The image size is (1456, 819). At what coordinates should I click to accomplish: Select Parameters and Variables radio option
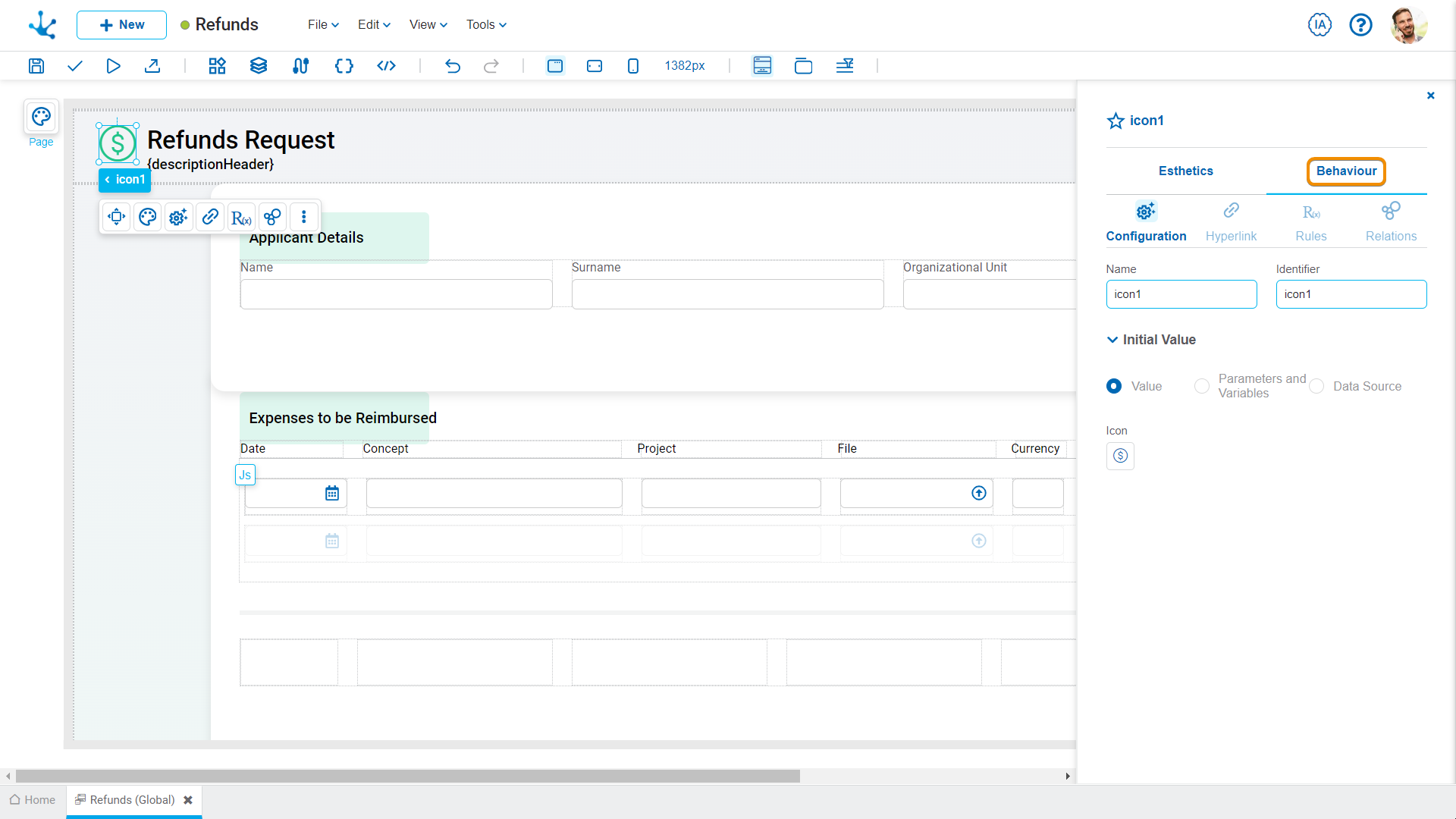pos(1202,386)
